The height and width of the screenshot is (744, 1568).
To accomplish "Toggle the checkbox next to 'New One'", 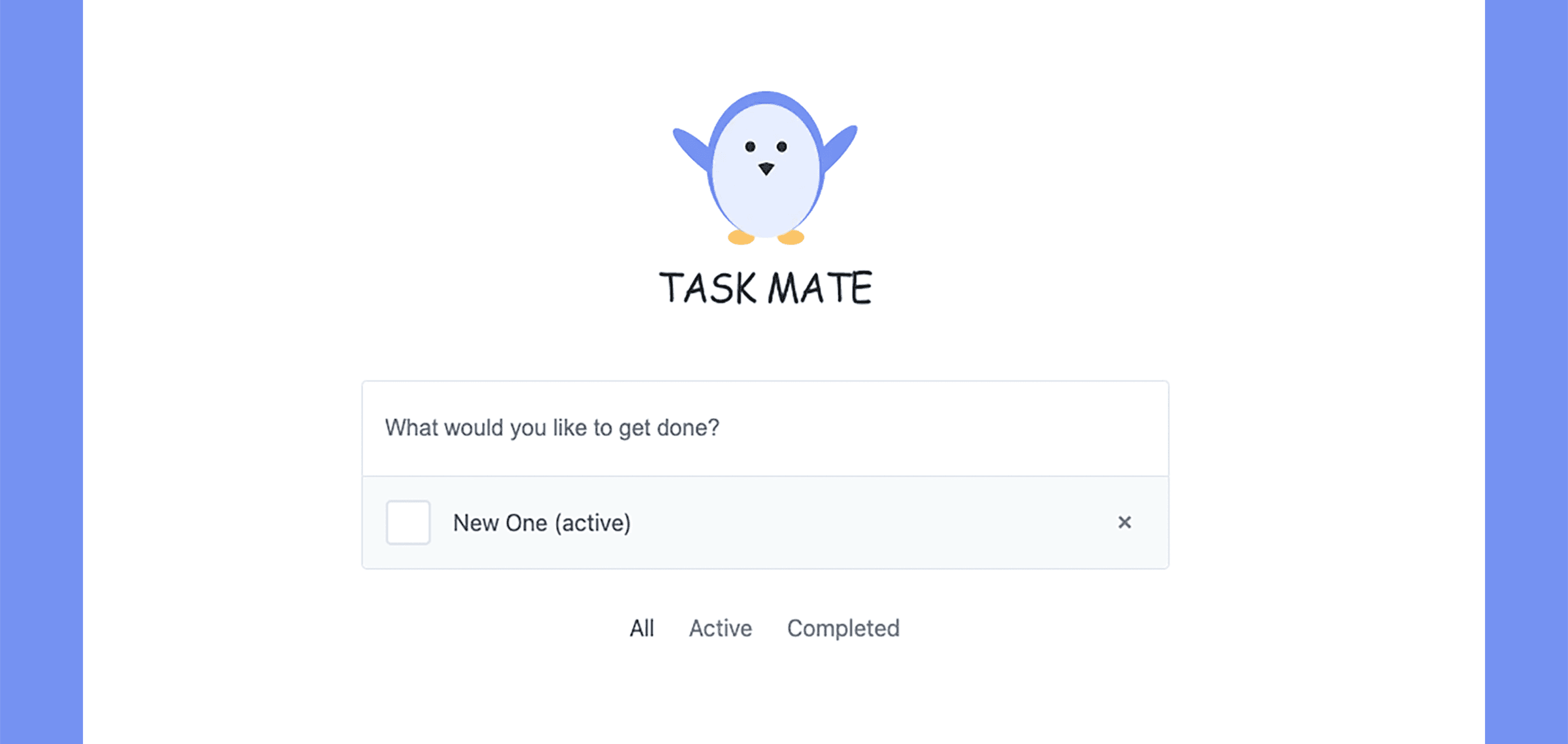I will pos(408,522).
